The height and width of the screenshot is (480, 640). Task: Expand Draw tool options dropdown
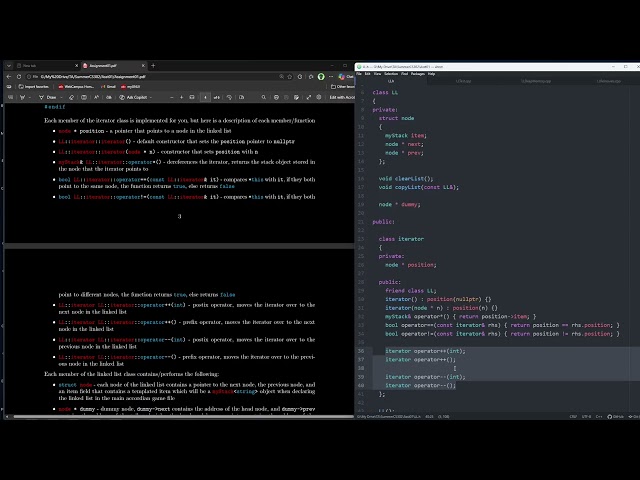(61, 97)
